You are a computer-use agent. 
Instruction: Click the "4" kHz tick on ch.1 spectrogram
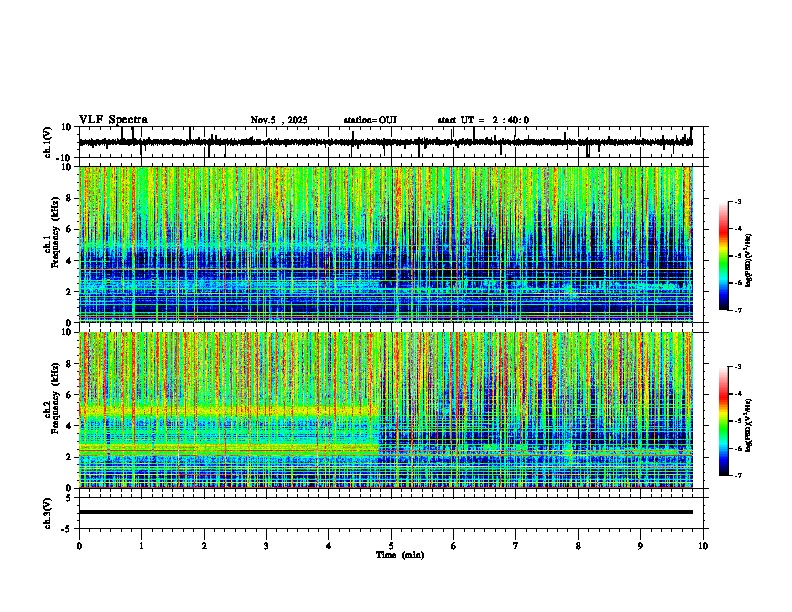(71, 261)
